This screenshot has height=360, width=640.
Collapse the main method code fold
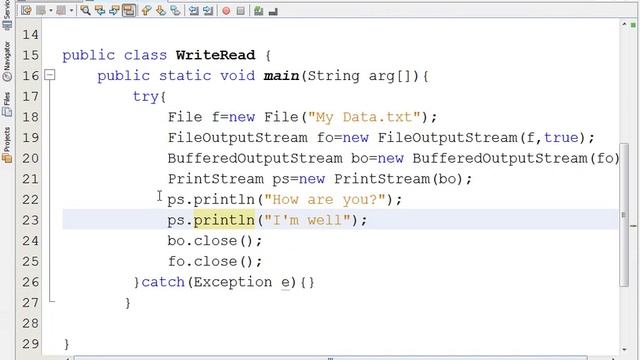tap(49, 75)
